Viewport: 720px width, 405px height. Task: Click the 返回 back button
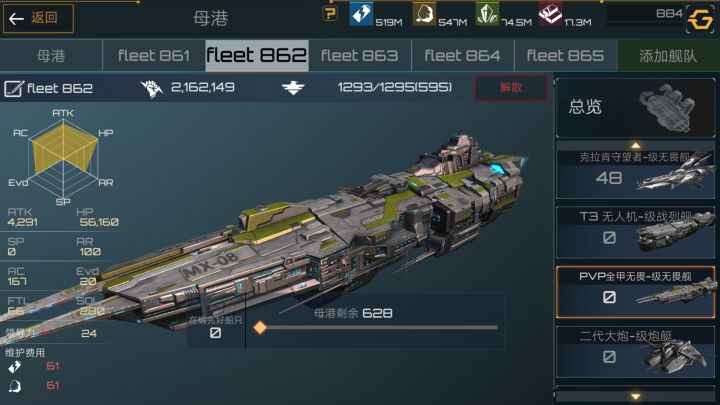[x=38, y=18]
